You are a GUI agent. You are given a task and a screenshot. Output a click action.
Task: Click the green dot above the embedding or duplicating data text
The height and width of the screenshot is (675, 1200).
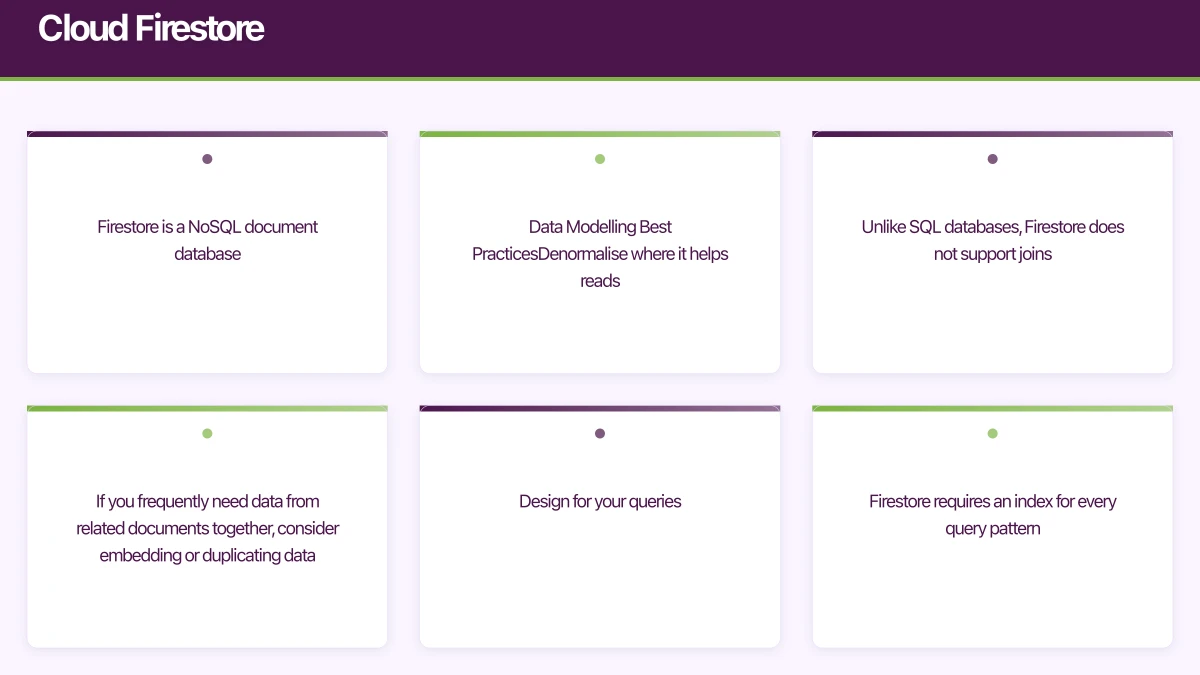(x=207, y=434)
